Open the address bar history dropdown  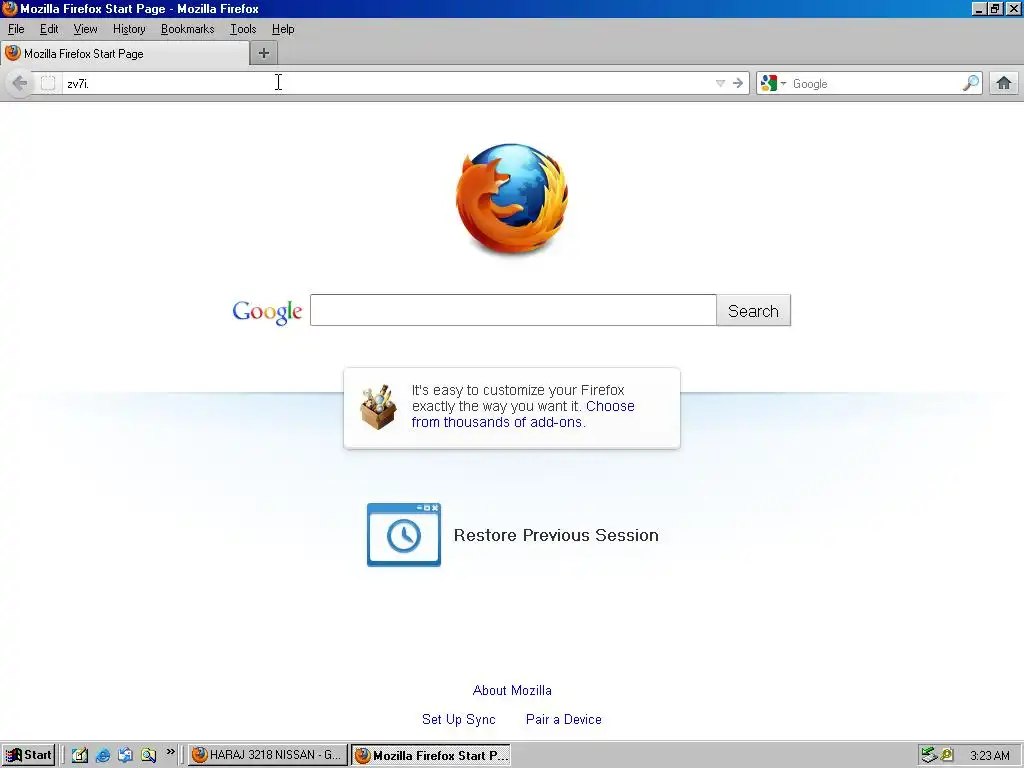point(720,83)
